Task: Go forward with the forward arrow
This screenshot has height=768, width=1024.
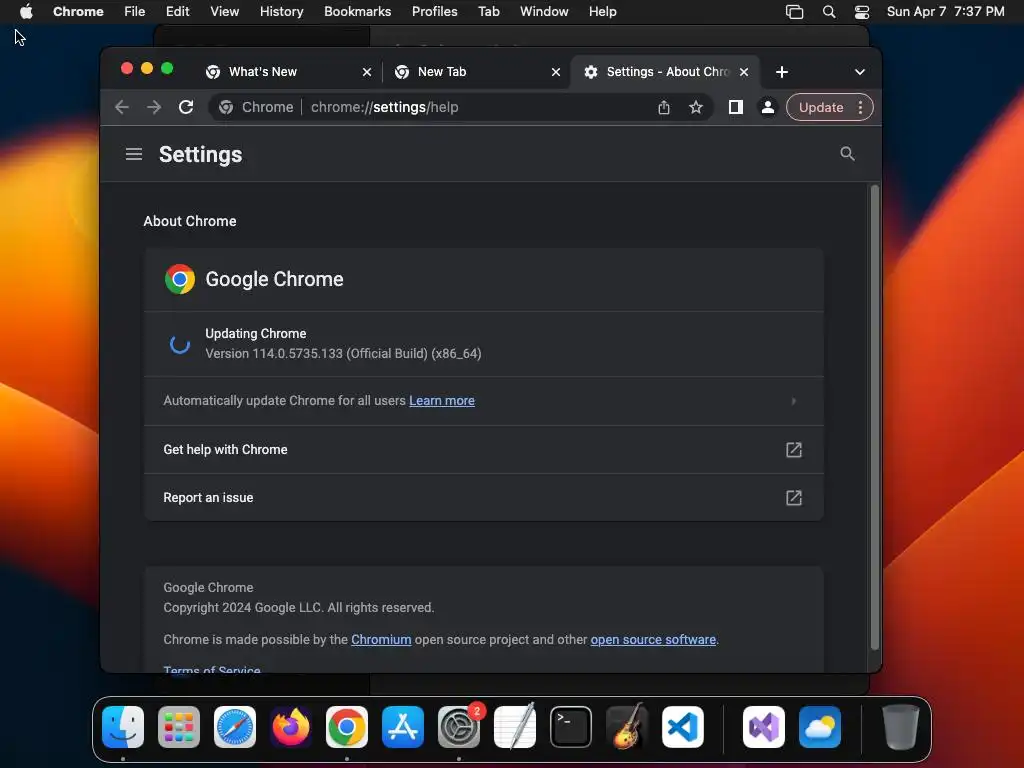Action: click(x=153, y=107)
